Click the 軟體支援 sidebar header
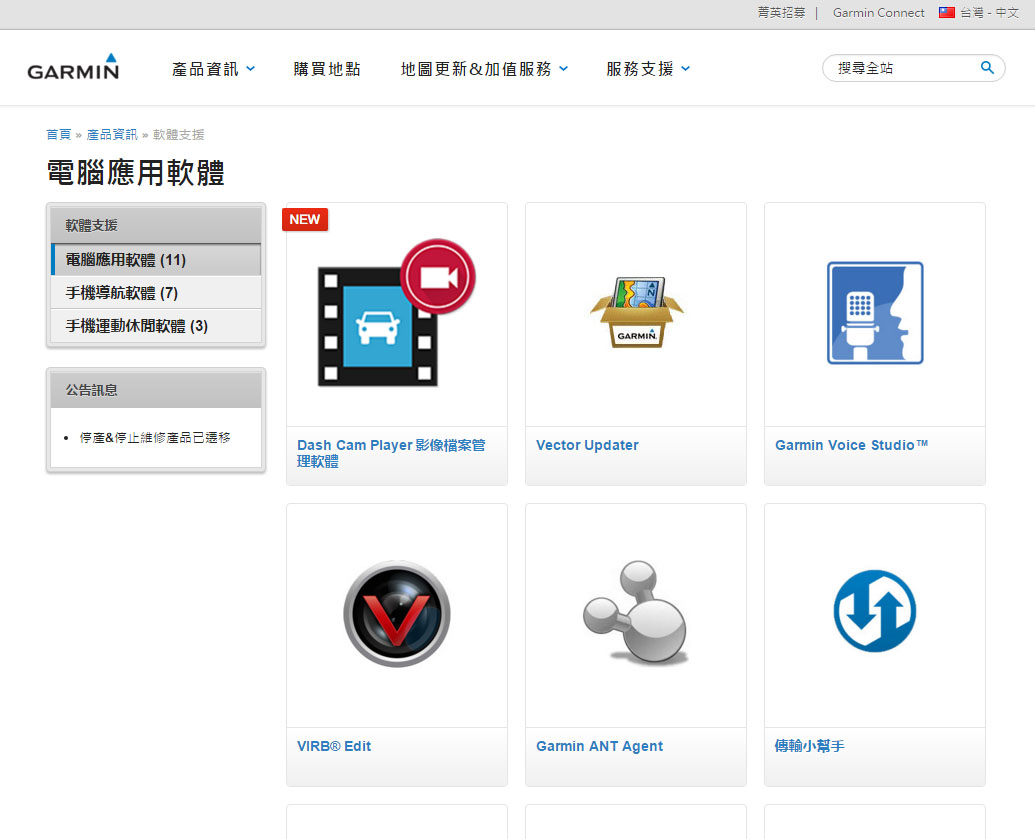The image size is (1035, 839). point(156,225)
